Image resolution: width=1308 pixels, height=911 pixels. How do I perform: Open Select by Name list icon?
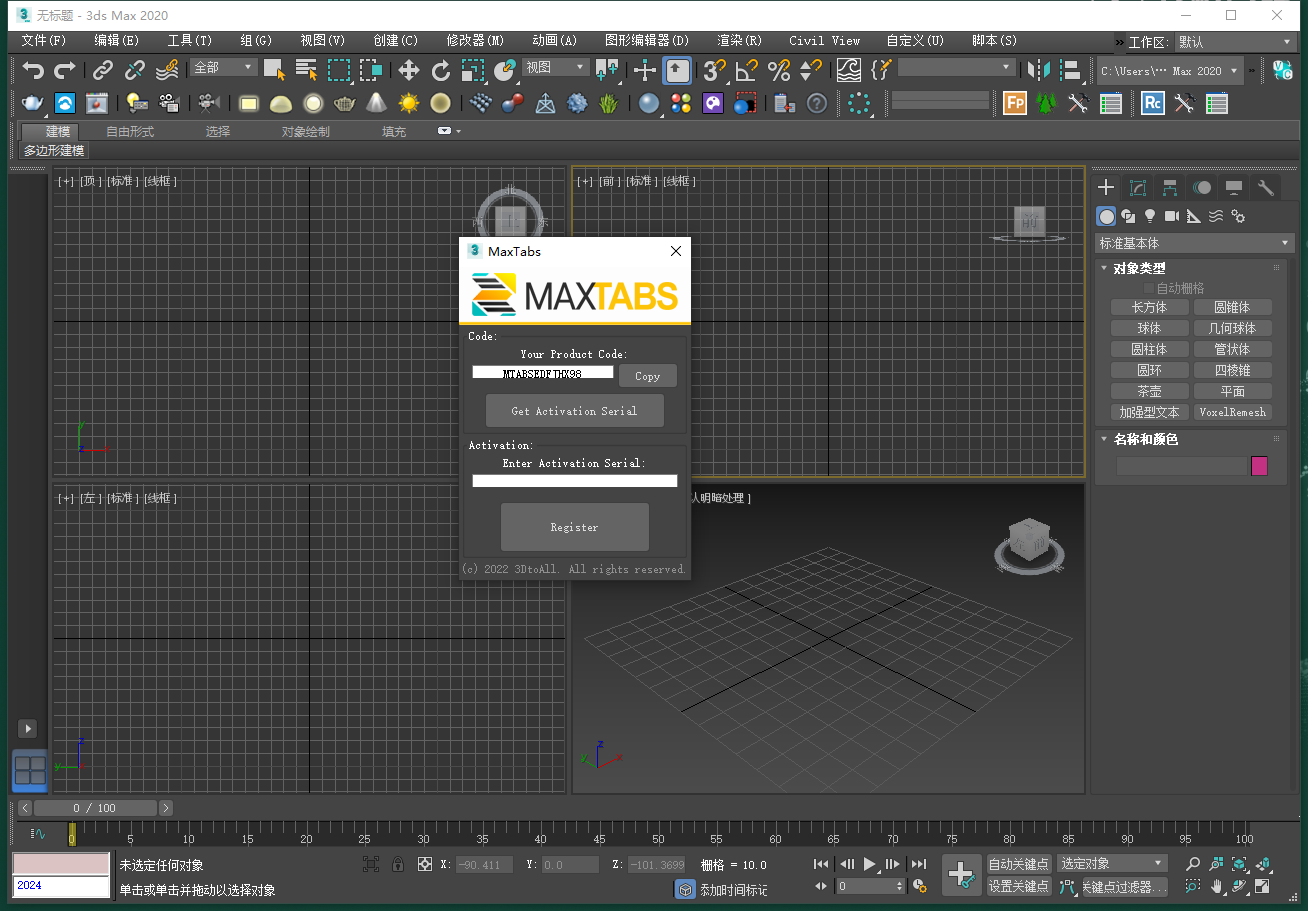(x=307, y=70)
